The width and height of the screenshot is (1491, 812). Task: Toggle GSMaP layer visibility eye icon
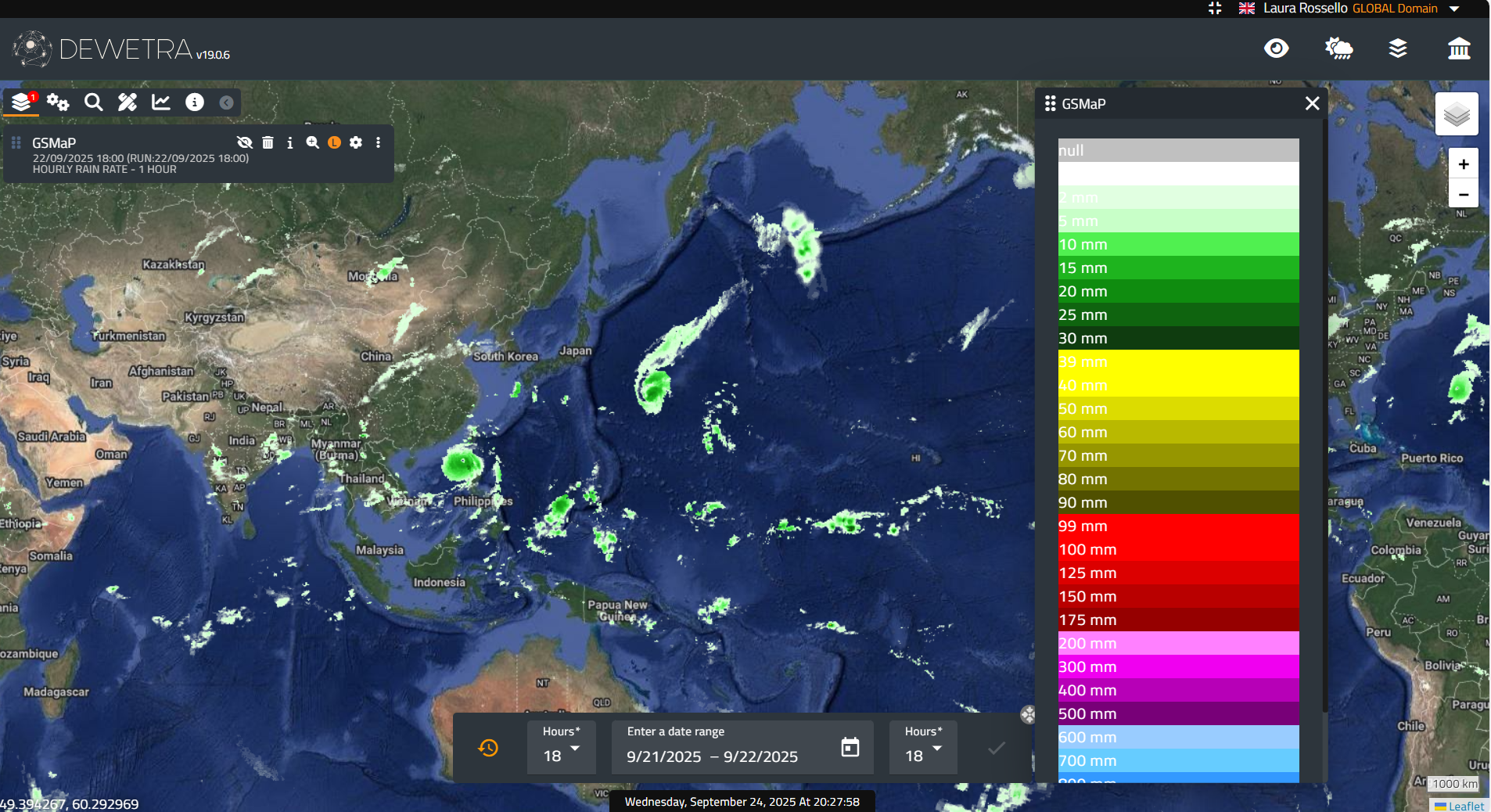(245, 142)
